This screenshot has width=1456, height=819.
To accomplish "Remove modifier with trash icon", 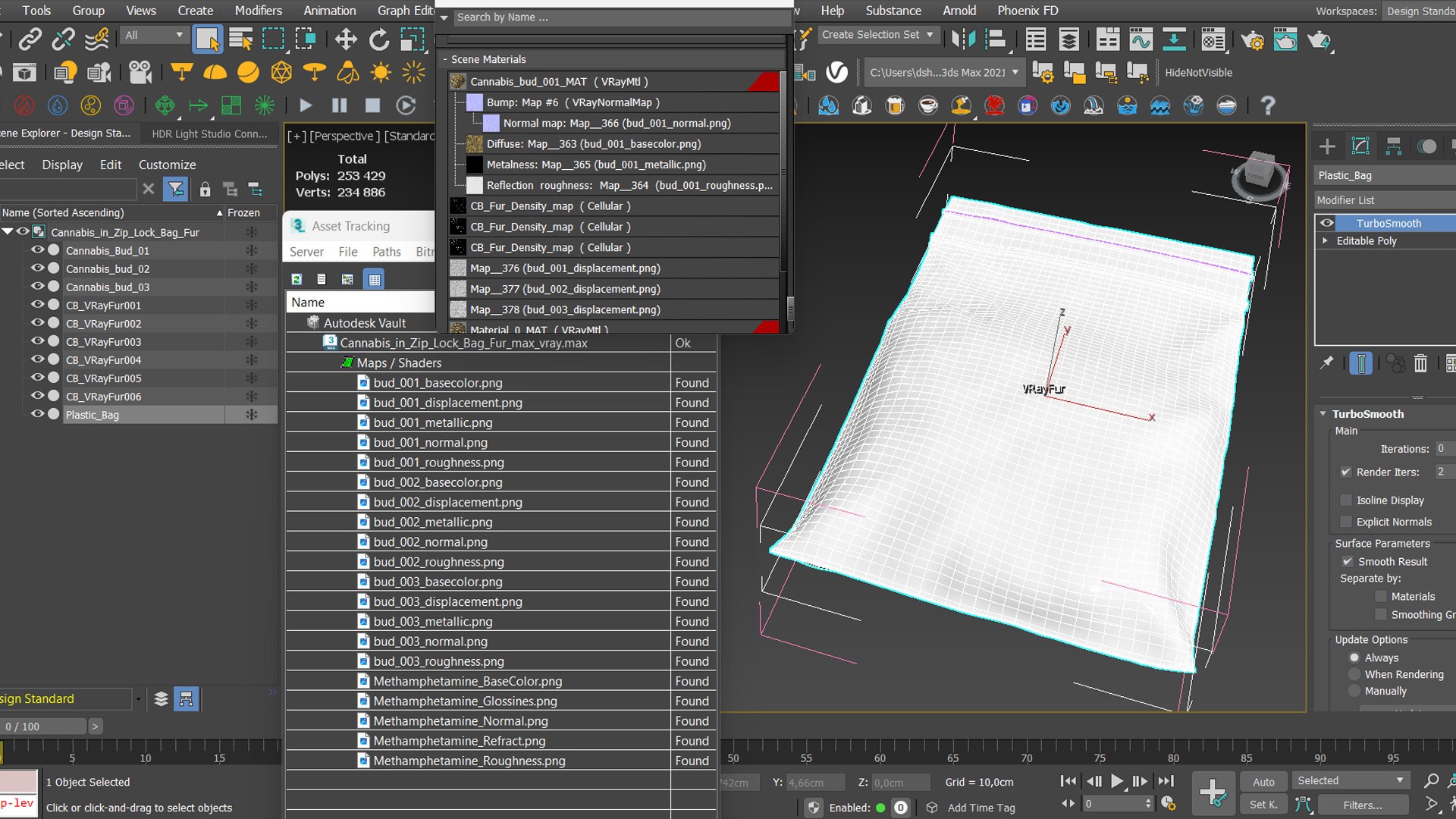I will pyautogui.click(x=1420, y=364).
